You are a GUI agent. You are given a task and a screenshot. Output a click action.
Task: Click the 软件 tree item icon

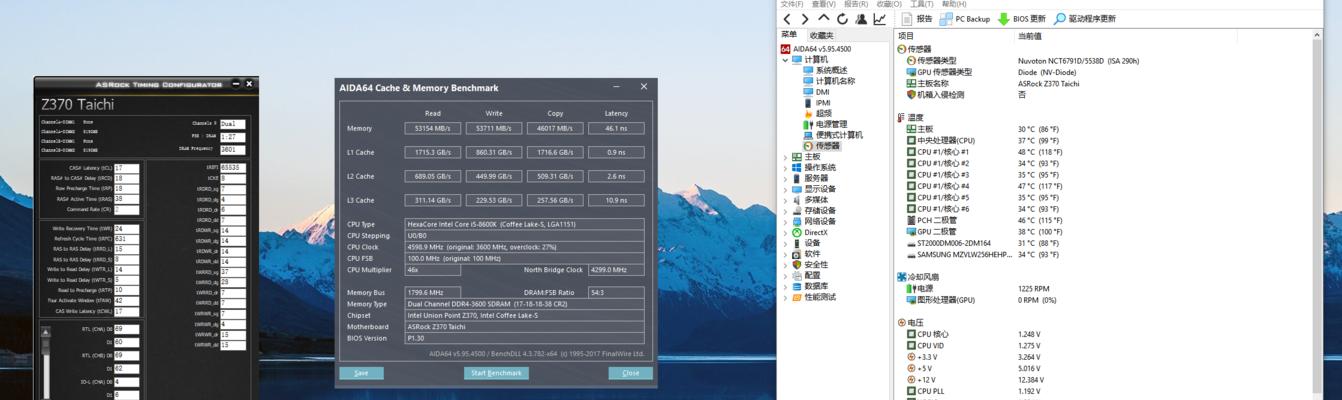(797, 254)
